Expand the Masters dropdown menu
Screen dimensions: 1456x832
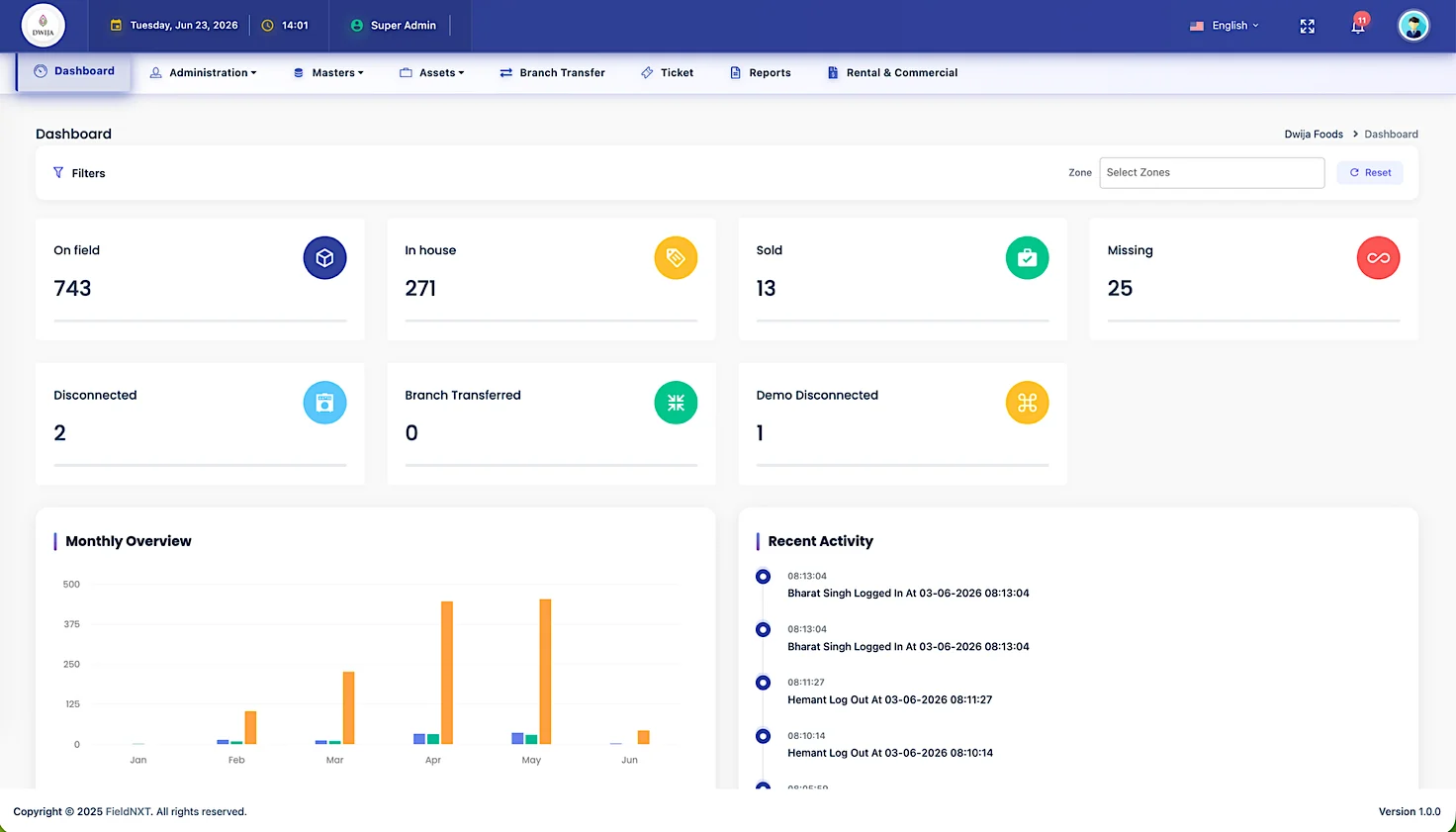tap(329, 72)
